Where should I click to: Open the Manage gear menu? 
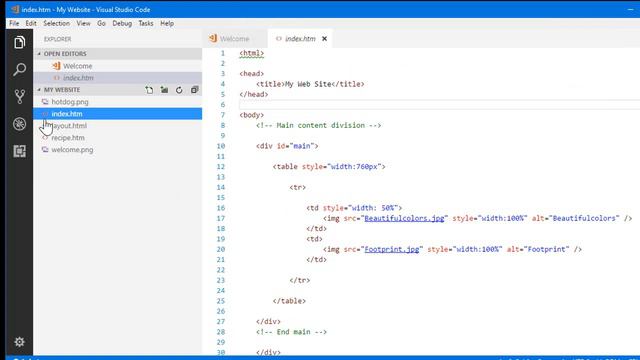click(x=19, y=342)
